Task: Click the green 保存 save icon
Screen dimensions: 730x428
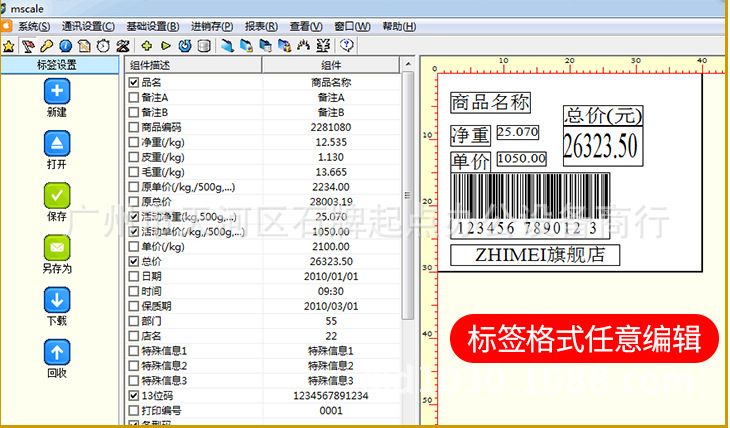Action: pyautogui.click(x=57, y=196)
